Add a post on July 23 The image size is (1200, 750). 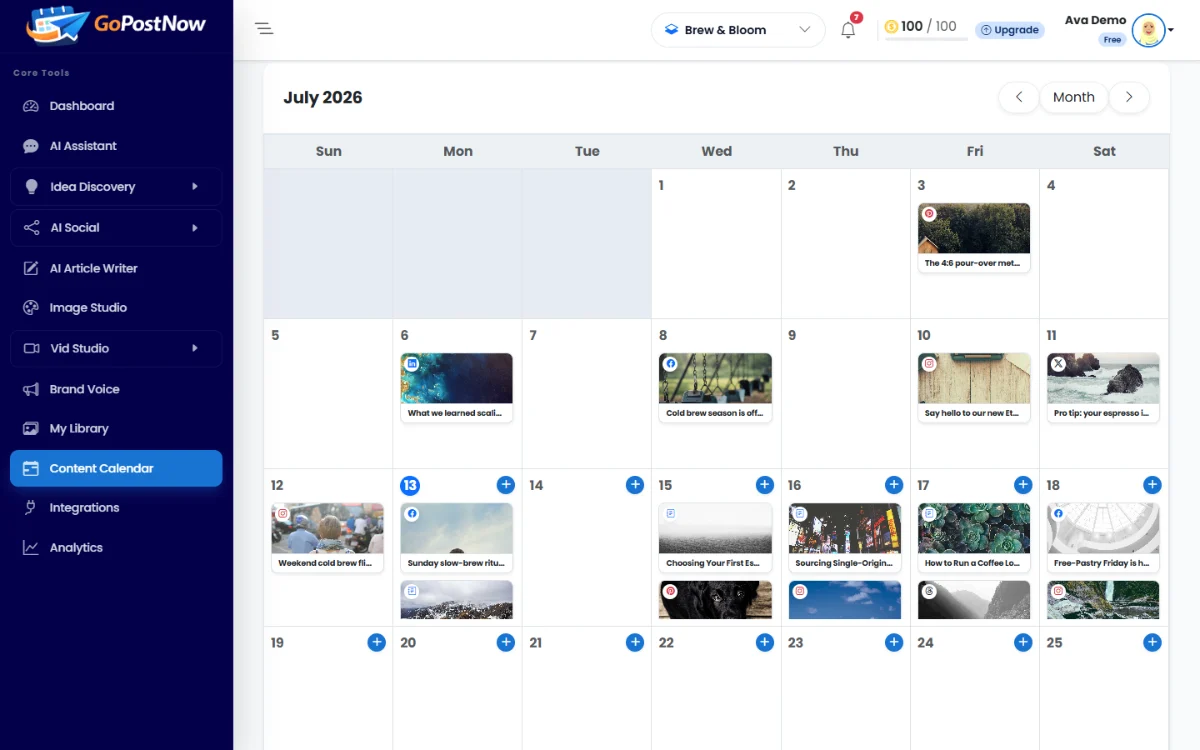894,643
